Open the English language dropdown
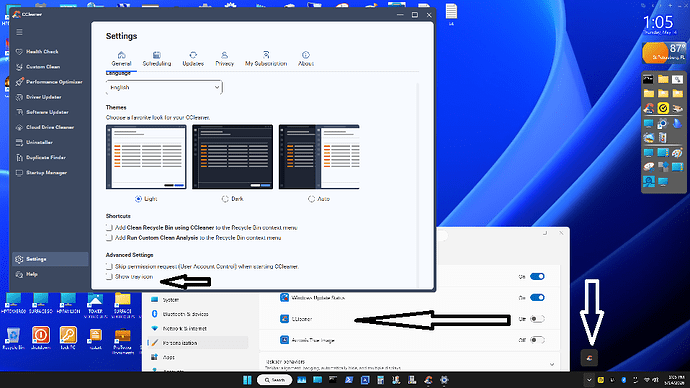690x388 pixels. tap(164, 87)
